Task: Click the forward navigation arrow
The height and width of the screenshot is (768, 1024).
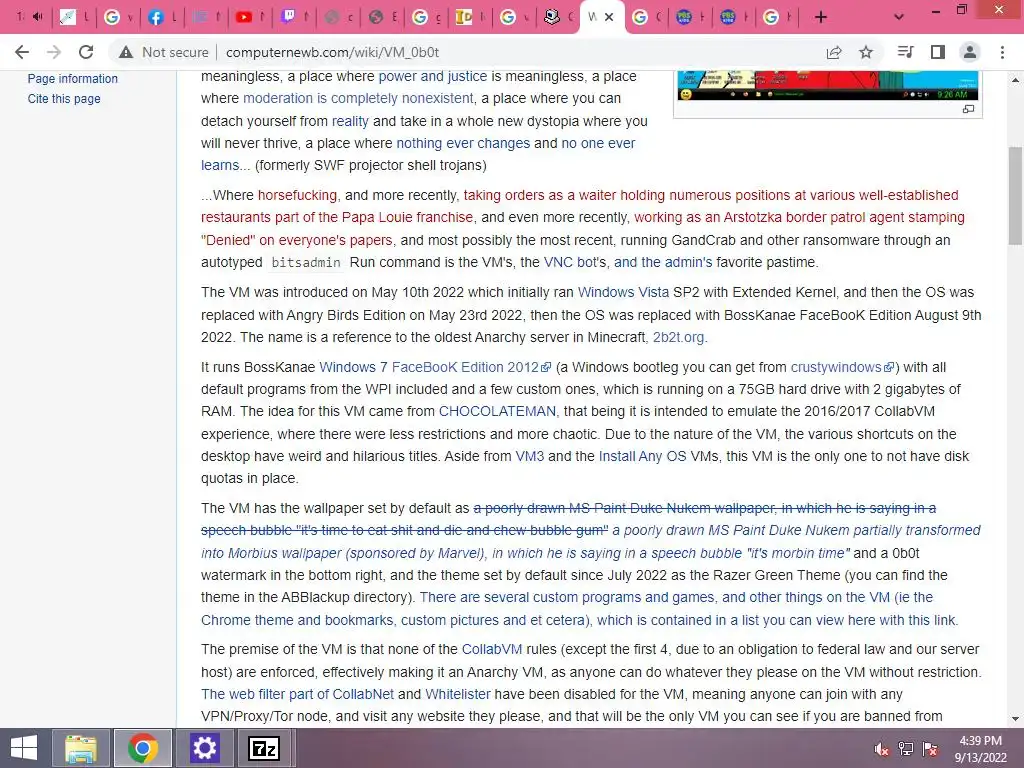Action: tap(54, 52)
